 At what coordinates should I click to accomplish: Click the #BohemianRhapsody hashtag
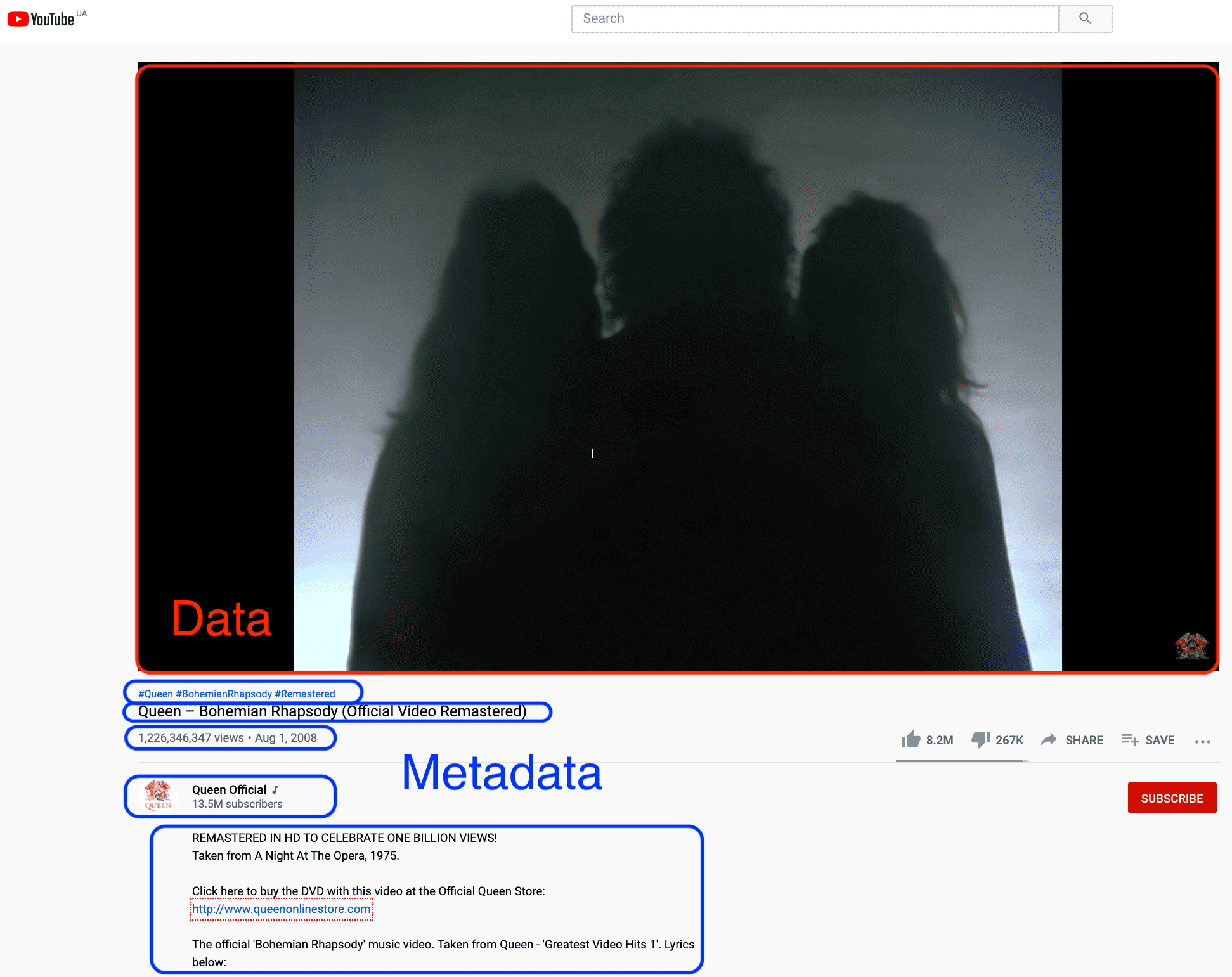(x=224, y=694)
